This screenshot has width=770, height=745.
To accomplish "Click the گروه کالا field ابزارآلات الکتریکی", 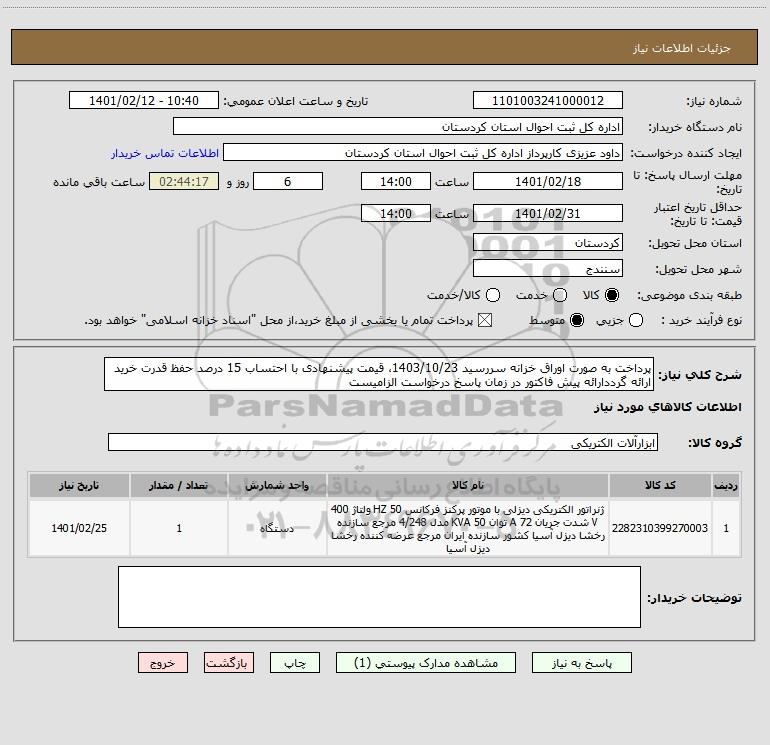I will (383, 442).
